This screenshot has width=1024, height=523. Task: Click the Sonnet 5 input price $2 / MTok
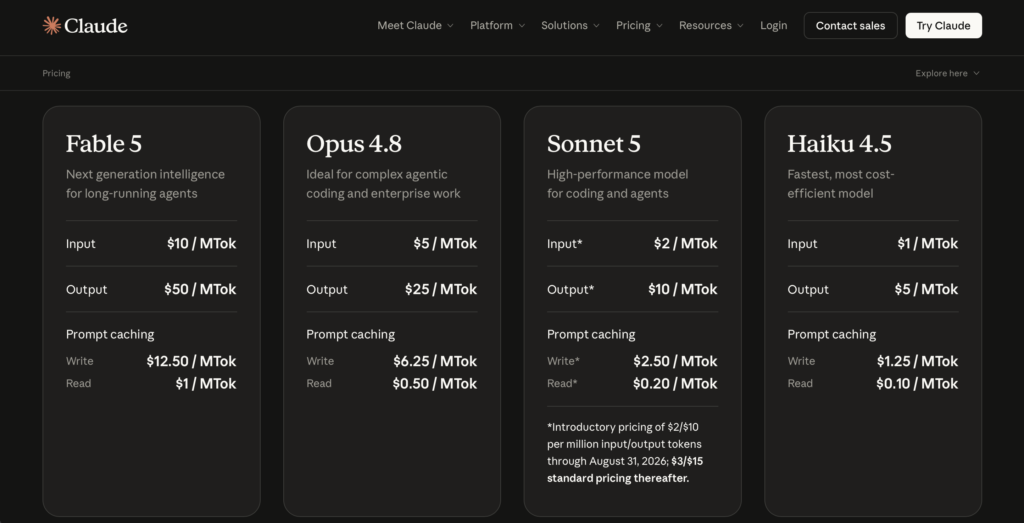[x=686, y=244]
